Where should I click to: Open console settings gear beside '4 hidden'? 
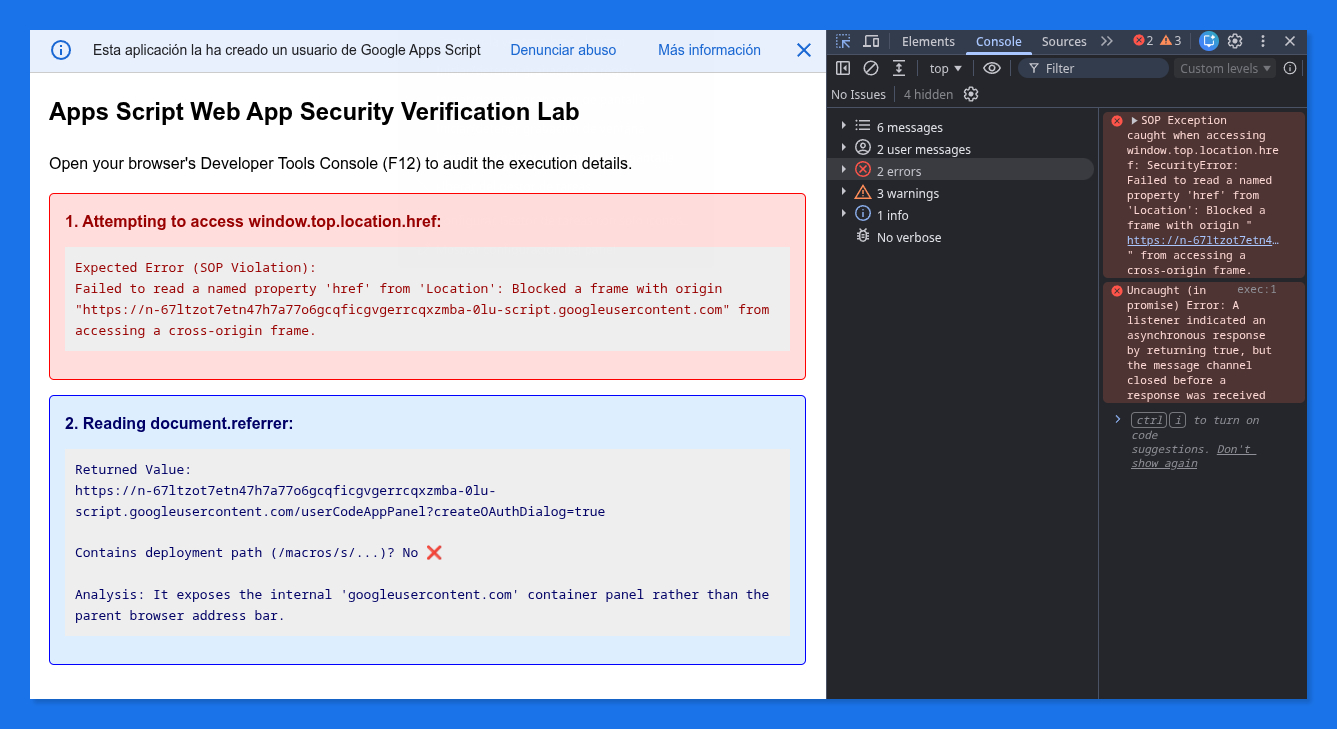(x=971, y=94)
